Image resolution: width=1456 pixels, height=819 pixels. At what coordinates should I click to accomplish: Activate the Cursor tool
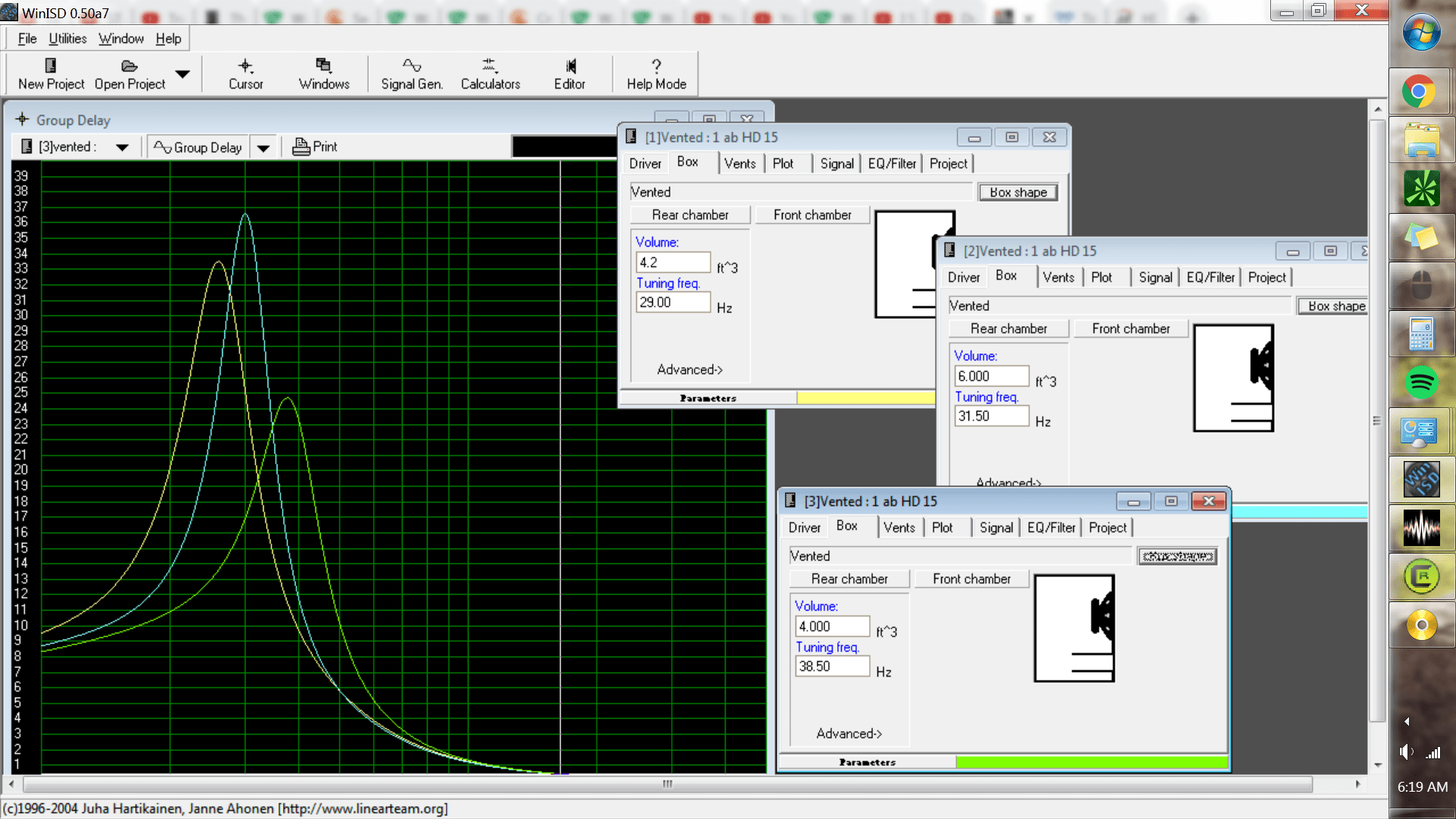tap(246, 74)
